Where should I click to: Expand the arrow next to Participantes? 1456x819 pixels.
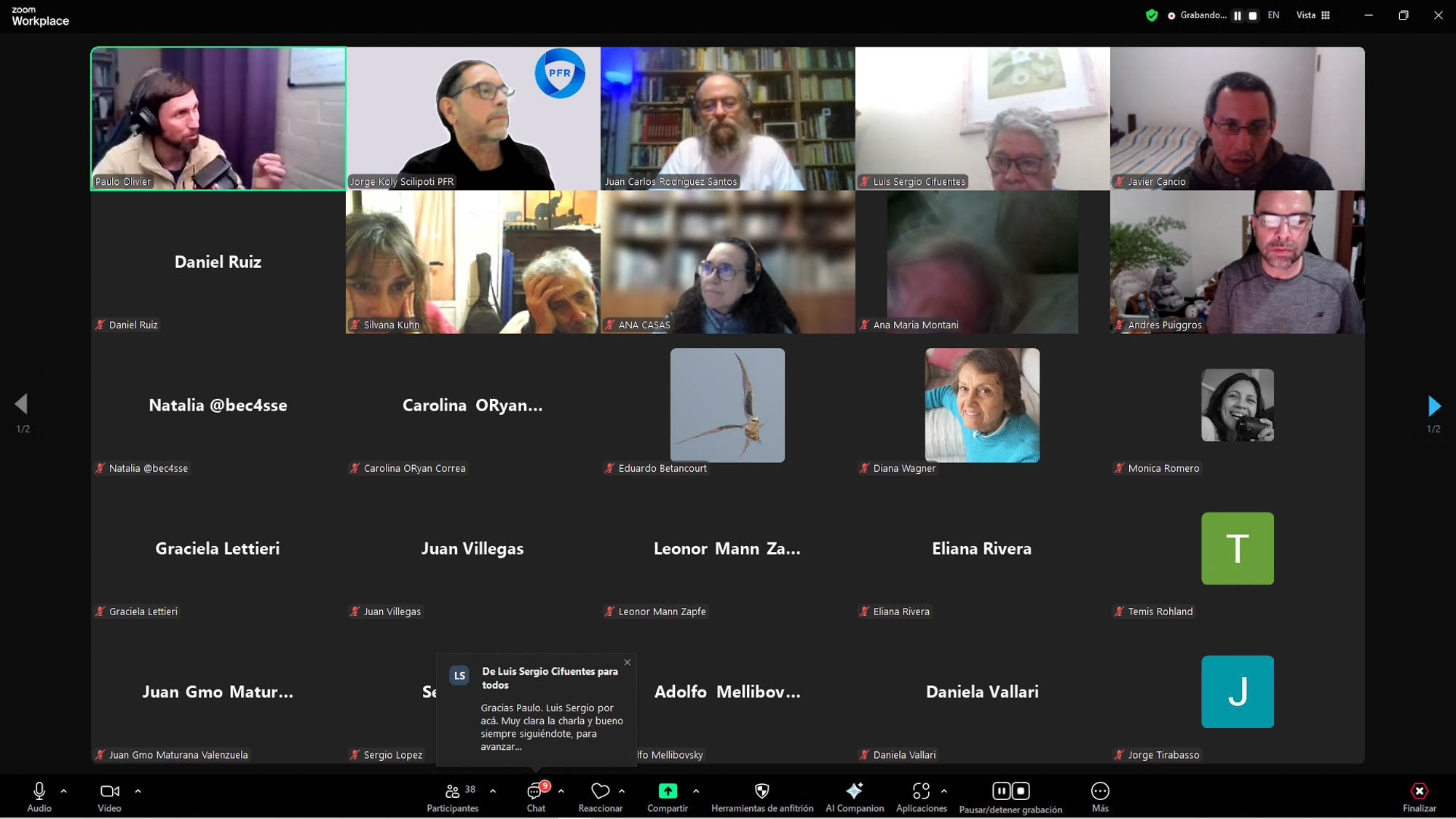point(493,791)
